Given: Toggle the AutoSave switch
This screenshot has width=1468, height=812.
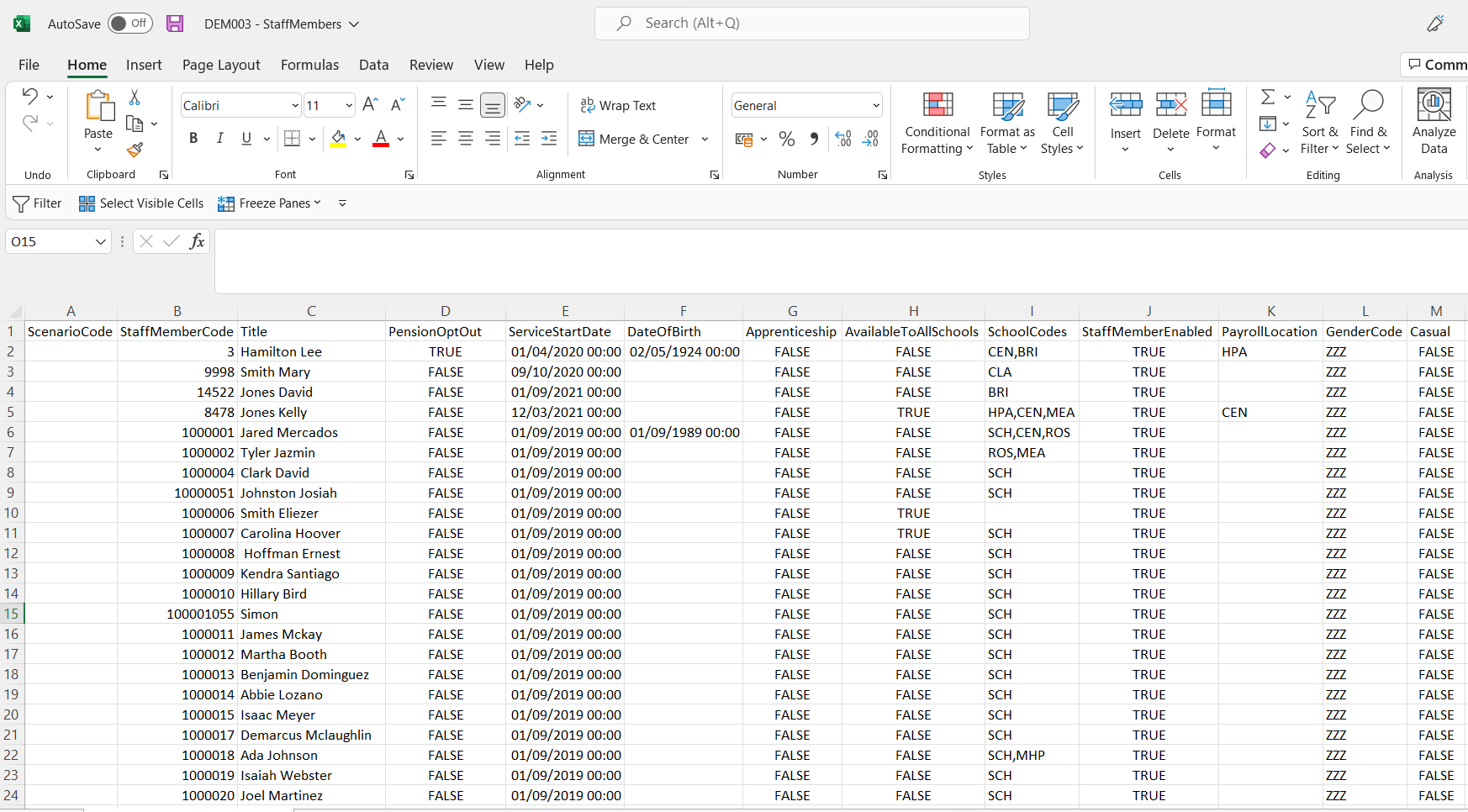Looking at the screenshot, I should click(x=130, y=24).
